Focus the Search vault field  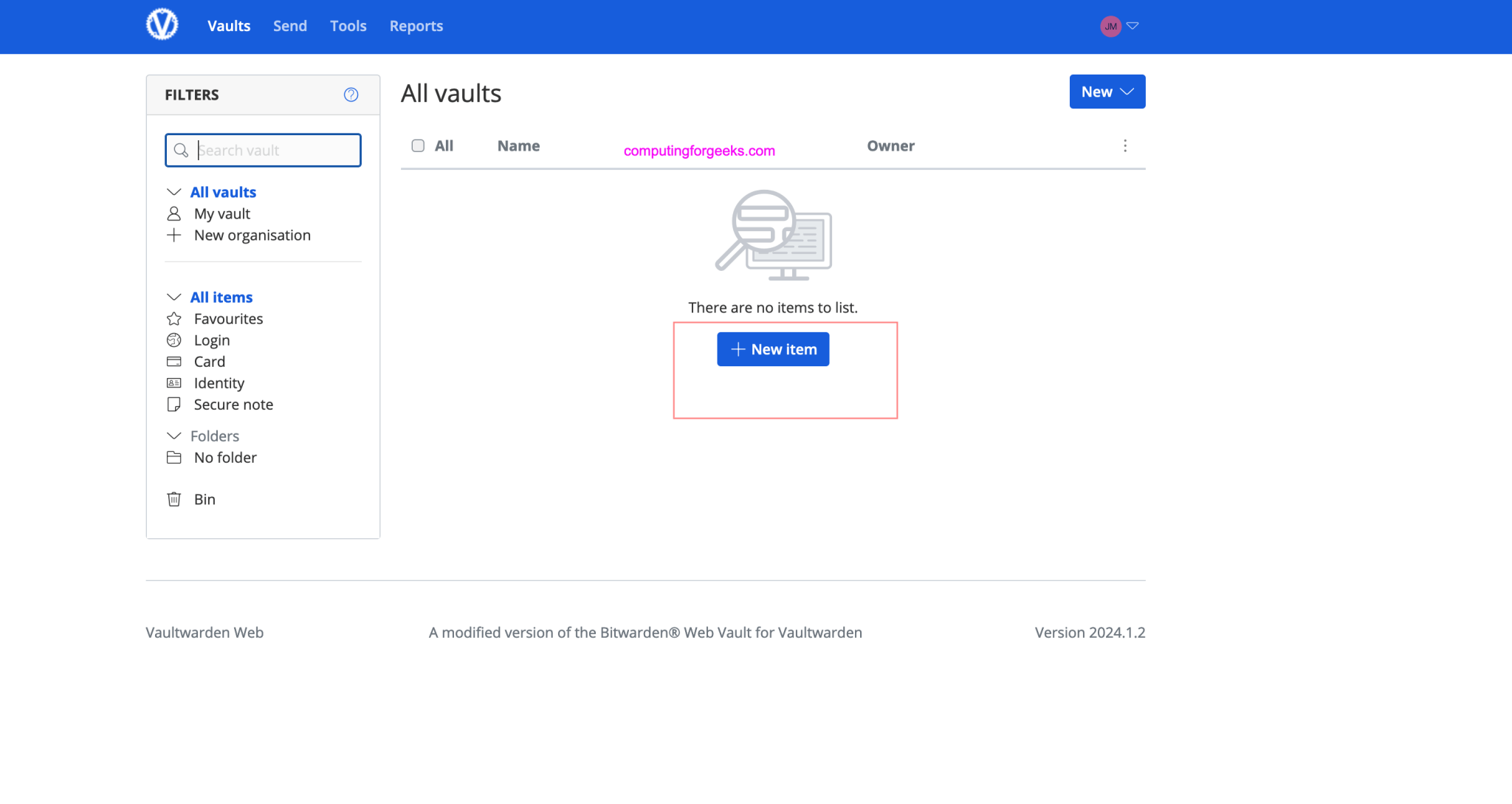[x=264, y=151]
